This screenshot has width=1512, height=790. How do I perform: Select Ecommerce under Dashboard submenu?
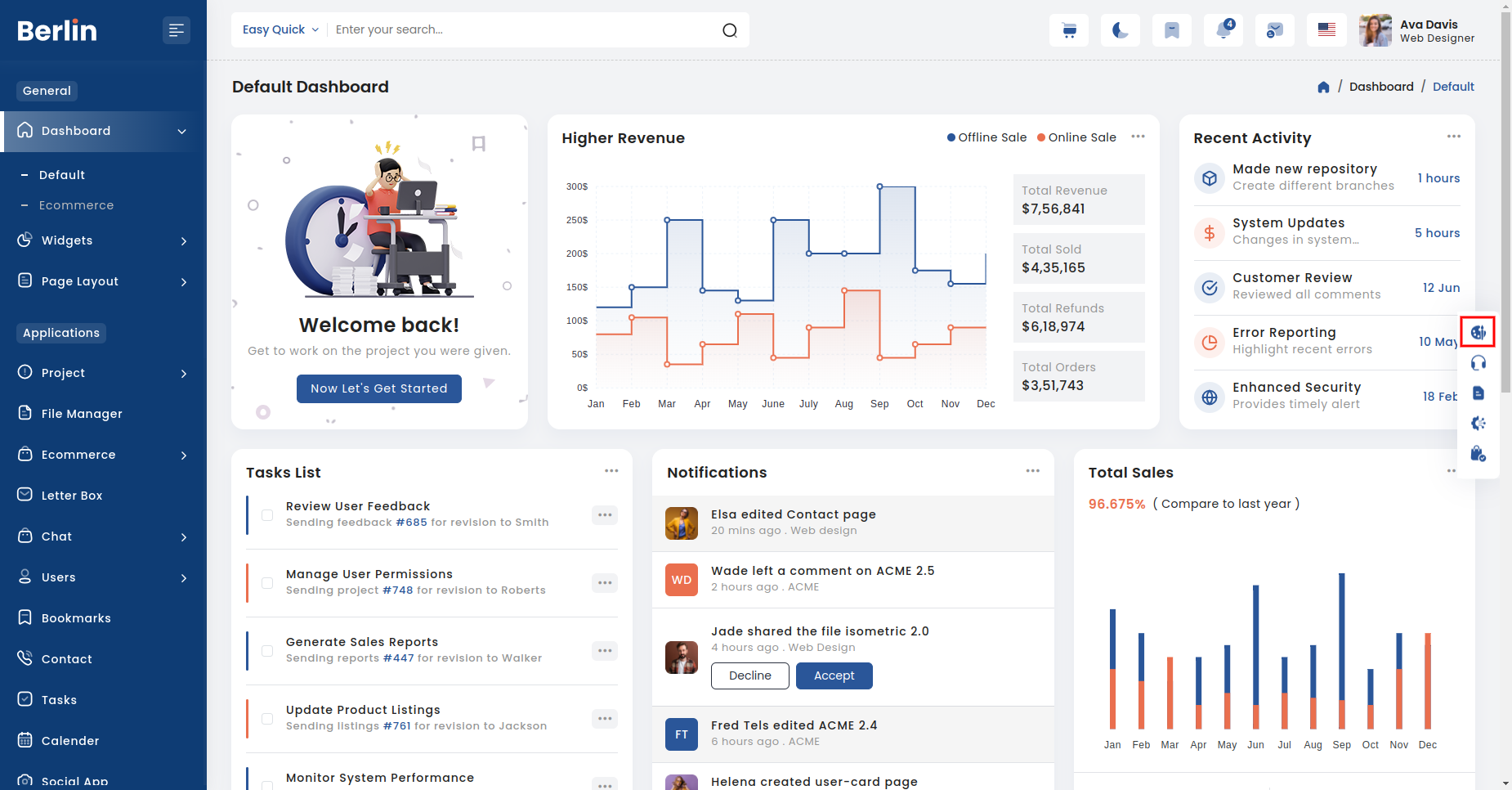[76, 205]
